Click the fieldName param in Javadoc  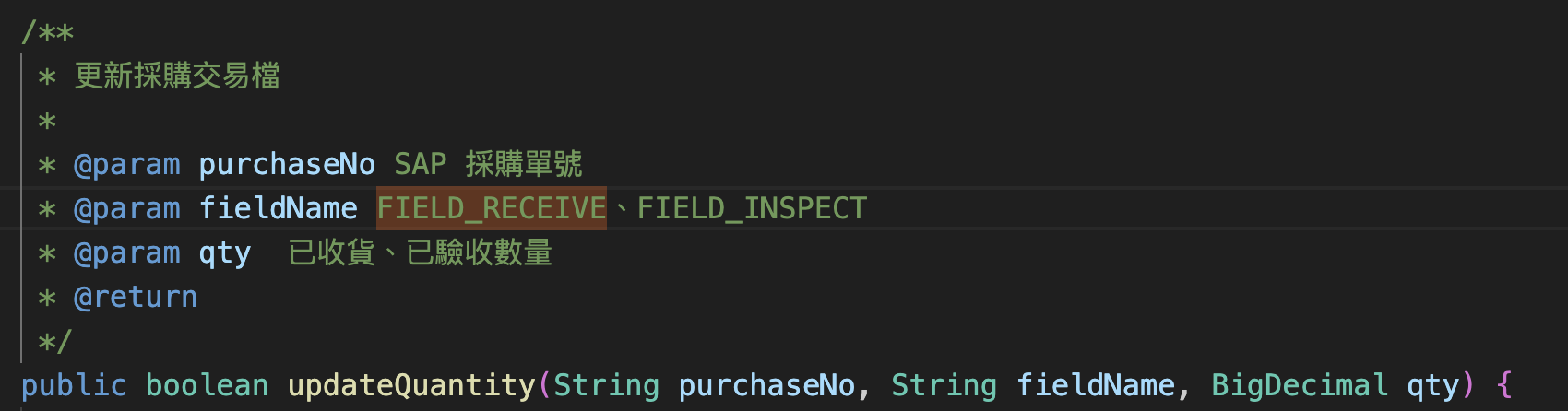[279, 208]
